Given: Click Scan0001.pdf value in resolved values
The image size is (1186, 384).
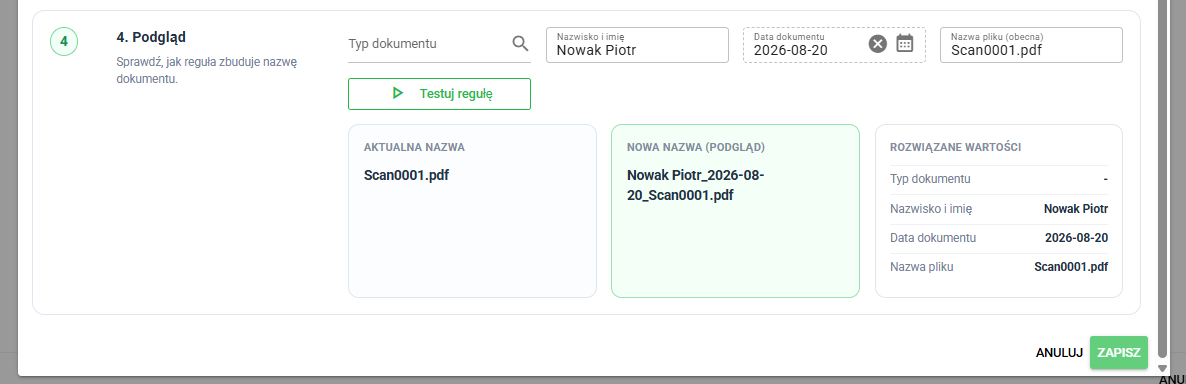Looking at the screenshot, I should coord(1071,267).
